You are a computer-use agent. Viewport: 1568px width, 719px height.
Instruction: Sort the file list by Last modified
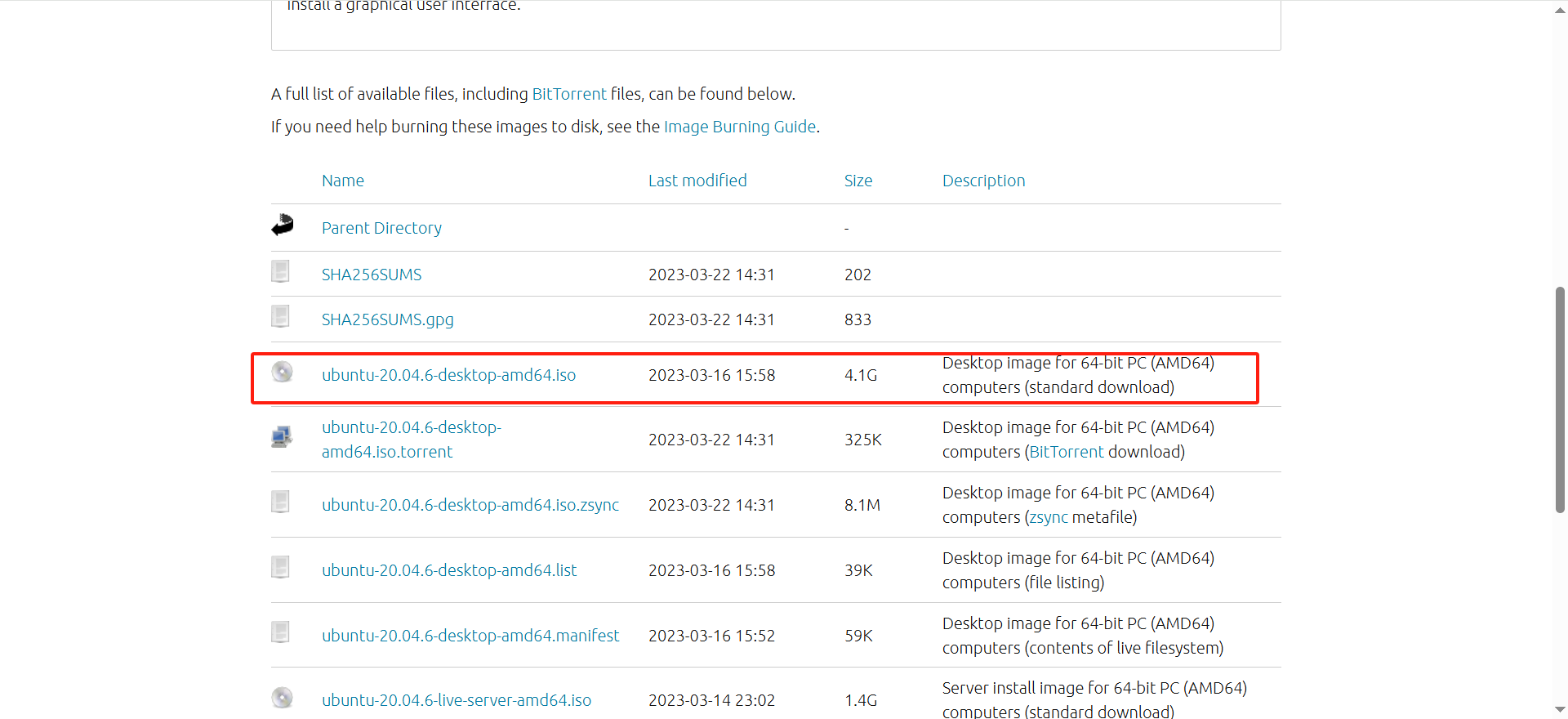pyautogui.click(x=697, y=181)
